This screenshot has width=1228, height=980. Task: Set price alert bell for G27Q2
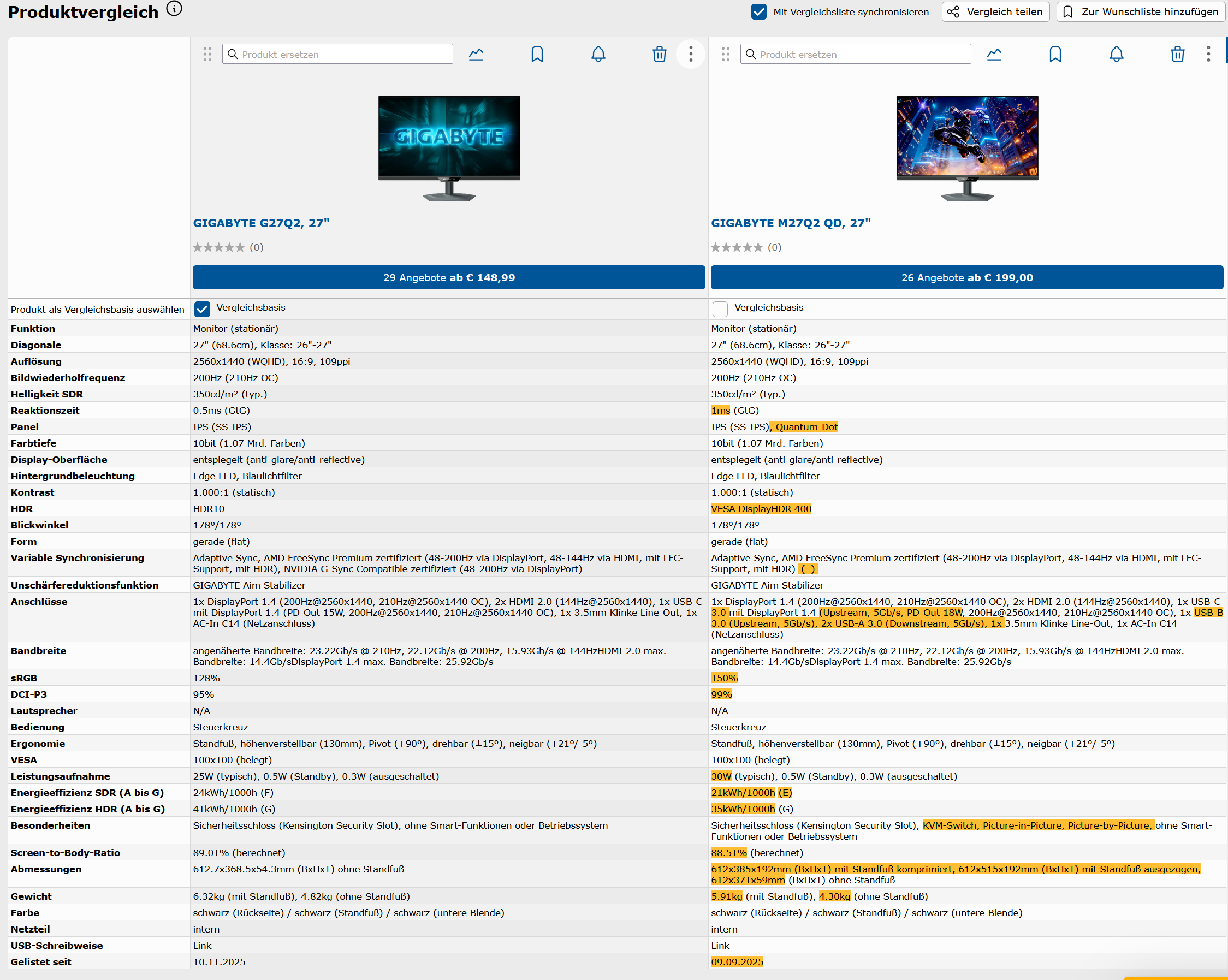598,55
